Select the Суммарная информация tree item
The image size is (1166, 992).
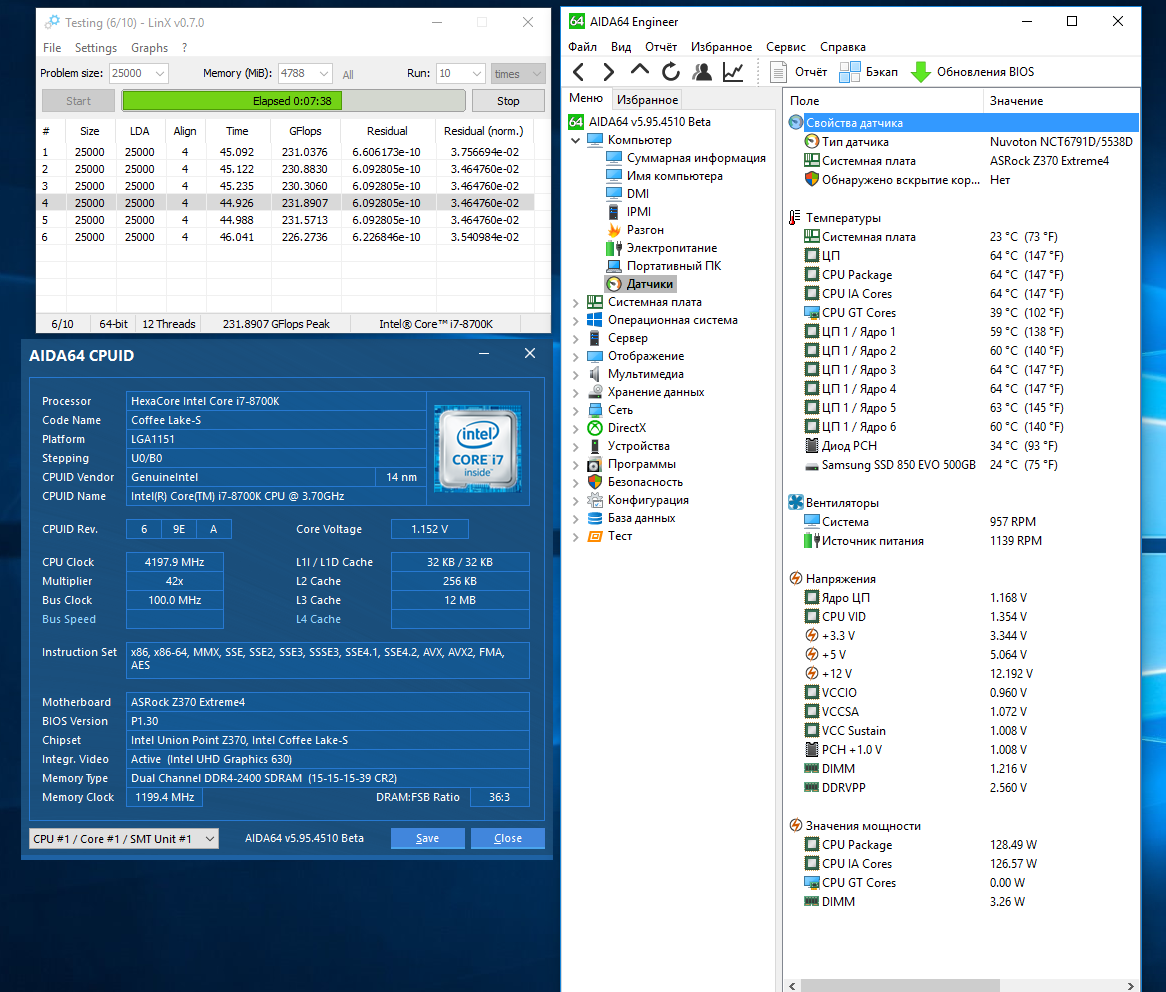click(x=695, y=158)
